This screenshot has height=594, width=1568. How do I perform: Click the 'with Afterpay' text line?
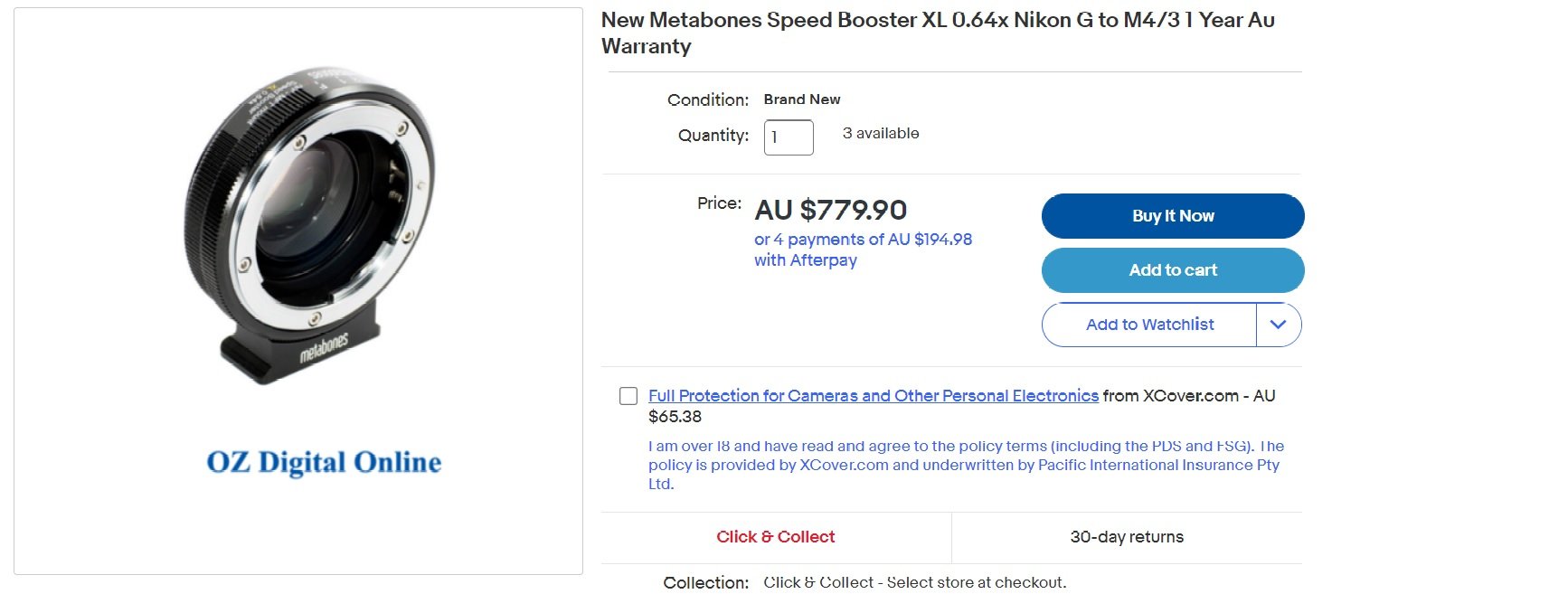(806, 260)
